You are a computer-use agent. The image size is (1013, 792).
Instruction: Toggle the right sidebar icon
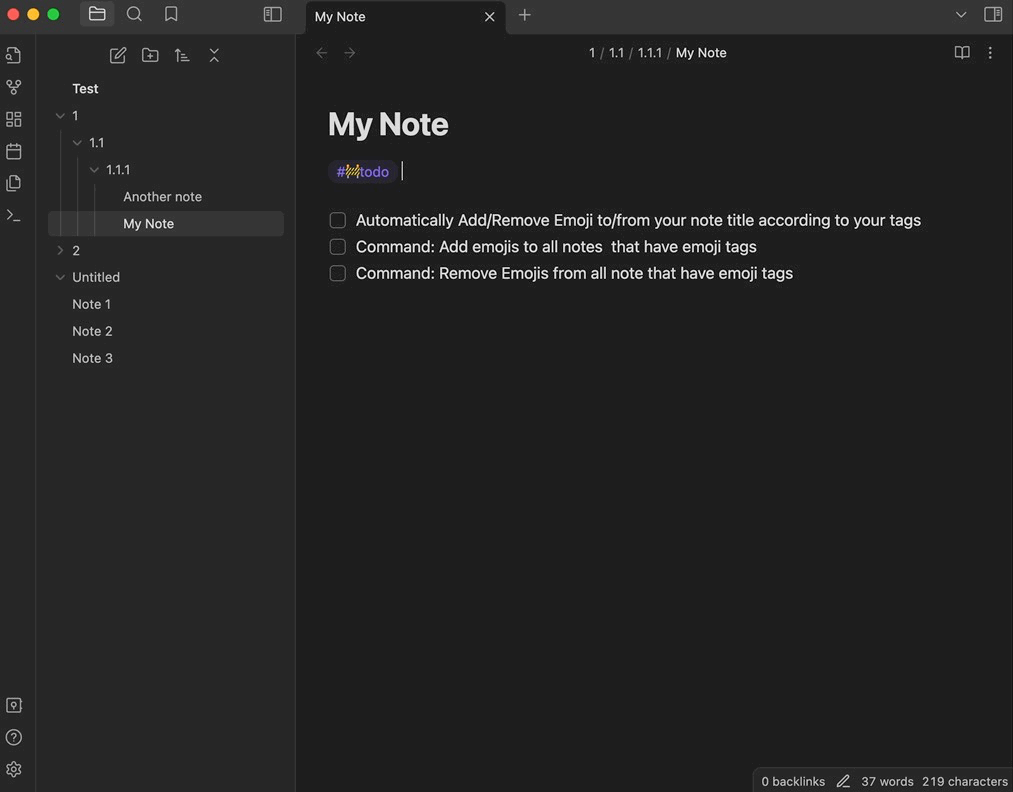coord(993,14)
